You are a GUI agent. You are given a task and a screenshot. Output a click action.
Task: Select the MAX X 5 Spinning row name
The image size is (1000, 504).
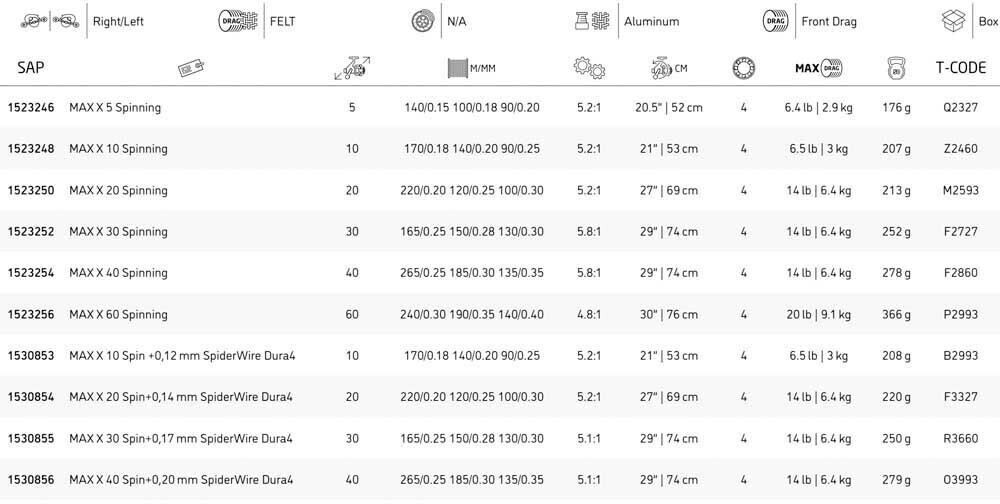point(114,107)
